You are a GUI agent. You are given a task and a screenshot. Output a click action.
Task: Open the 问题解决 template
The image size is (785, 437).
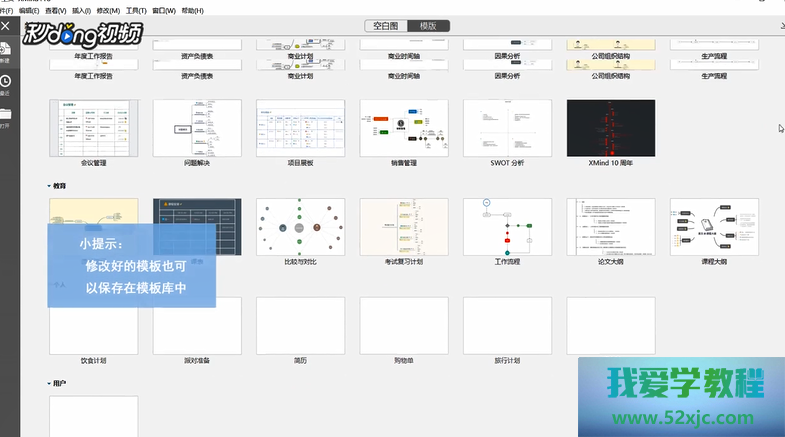pyautogui.click(x=197, y=128)
